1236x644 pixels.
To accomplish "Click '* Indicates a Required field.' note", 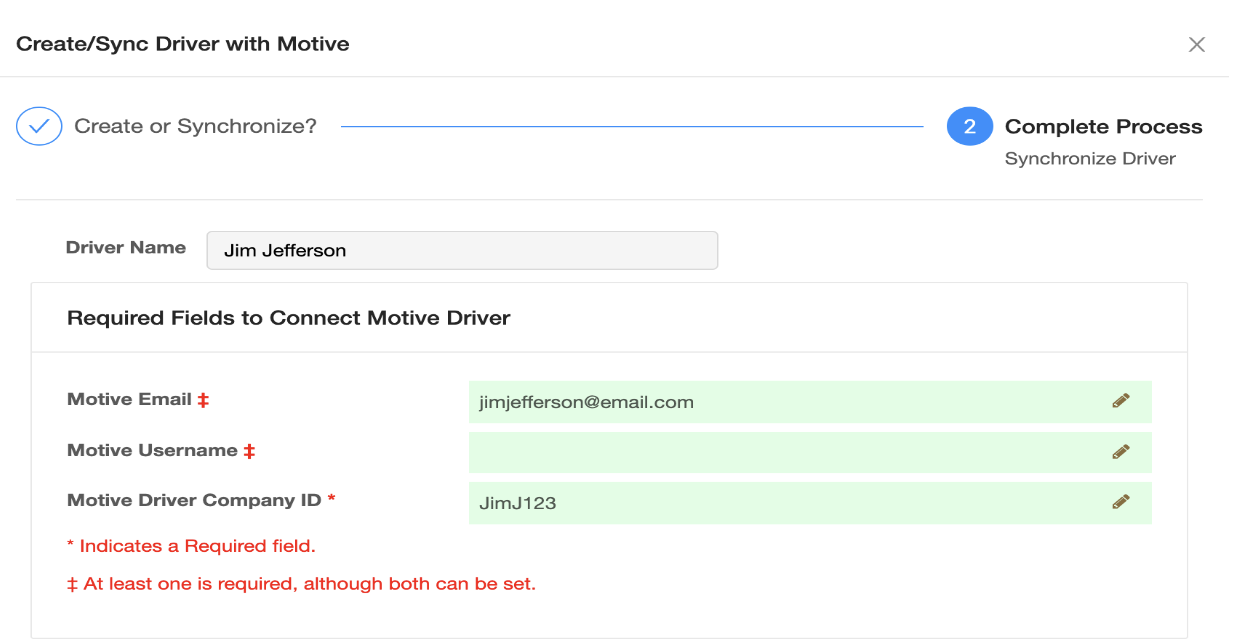I will pyautogui.click(x=191, y=546).
